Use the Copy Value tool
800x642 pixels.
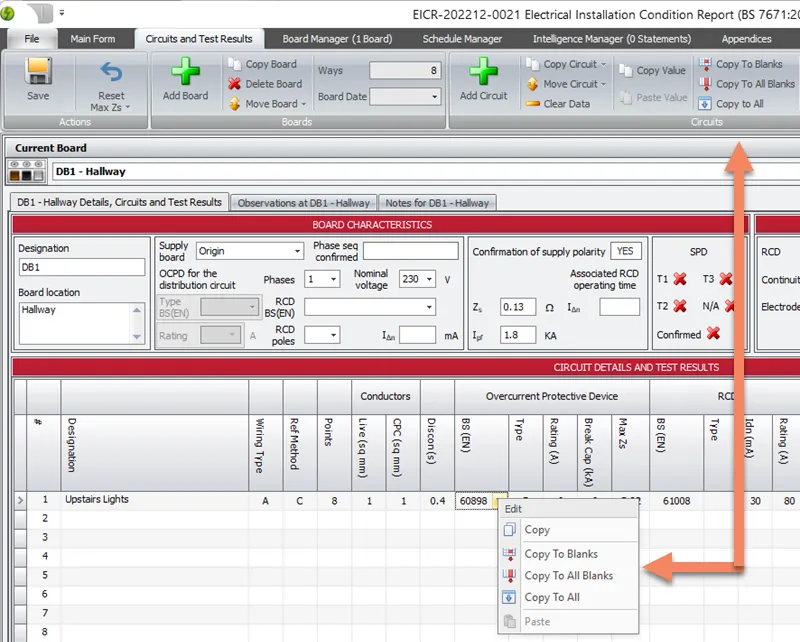pos(653,71)
